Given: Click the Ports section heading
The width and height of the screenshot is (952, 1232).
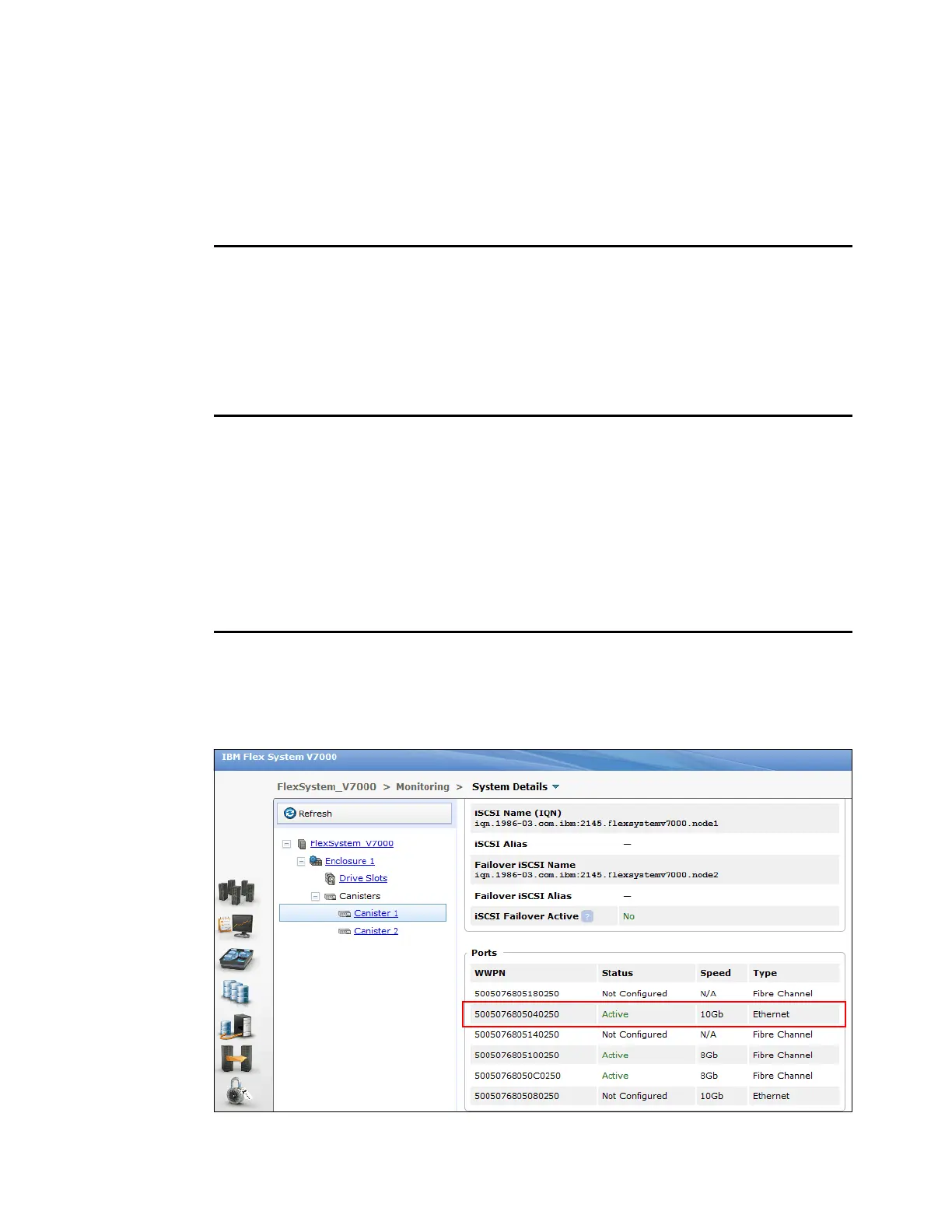Looking at the screenshot, I should (x=484, y=953).
